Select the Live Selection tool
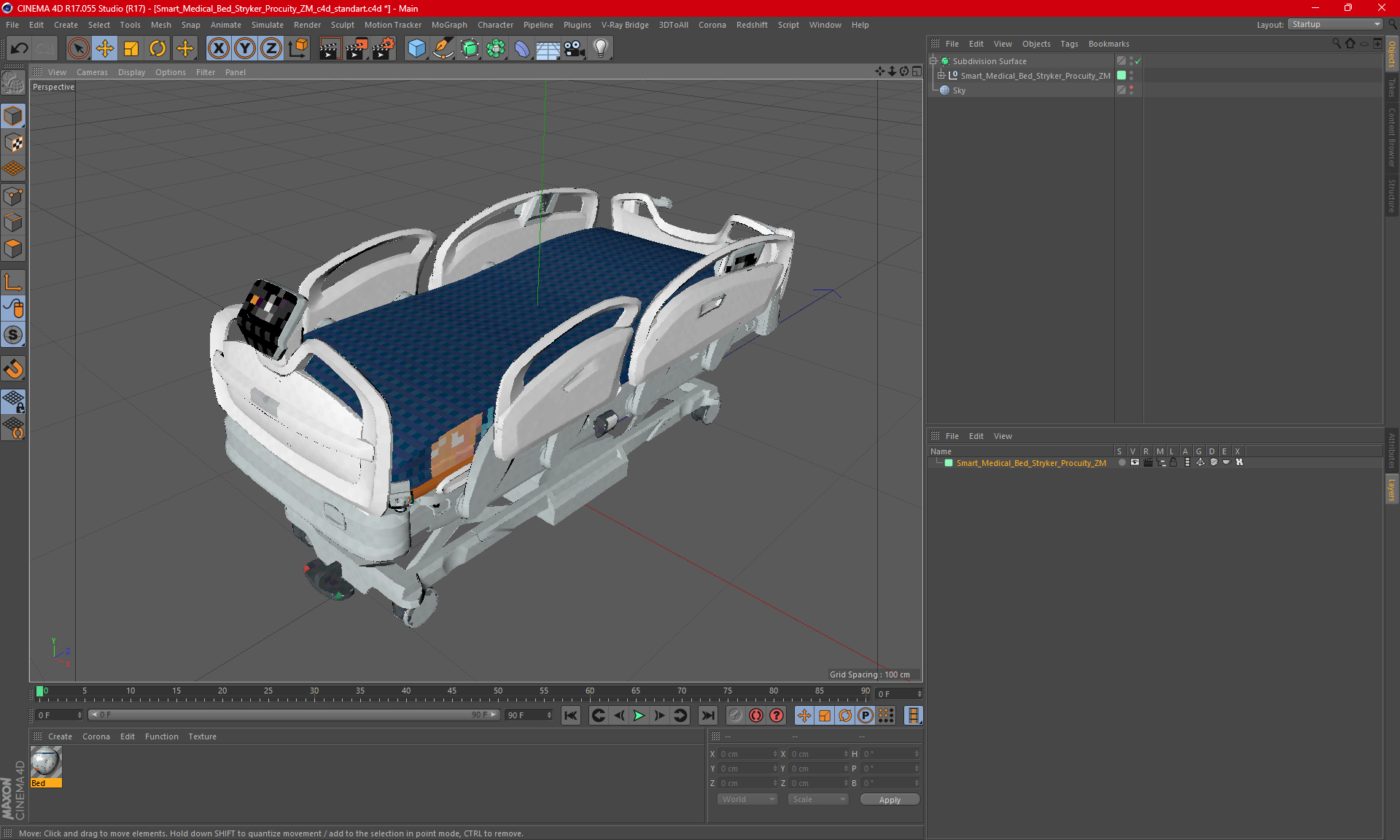 [78, 49]
